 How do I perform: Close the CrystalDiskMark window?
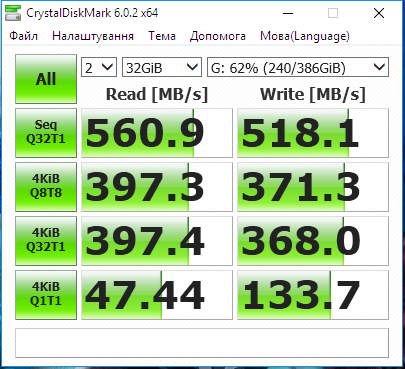pos(379,13)
